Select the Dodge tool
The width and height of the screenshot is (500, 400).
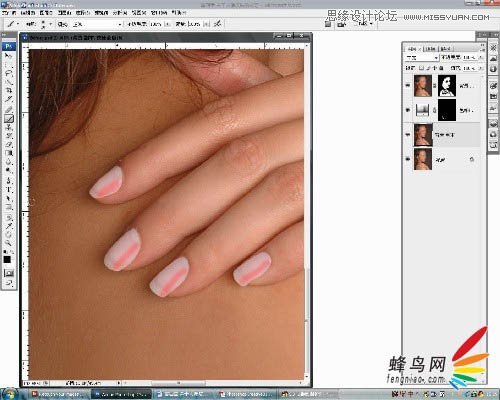[8, 170]
